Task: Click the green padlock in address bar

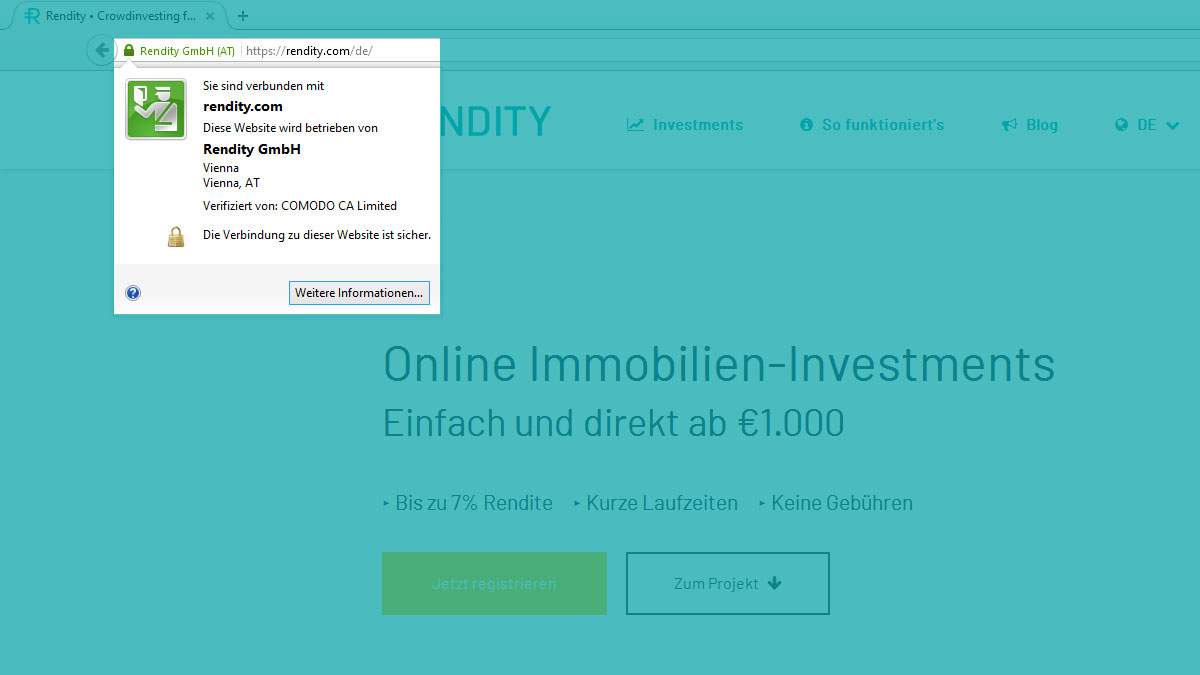Action: click(129, 50)
